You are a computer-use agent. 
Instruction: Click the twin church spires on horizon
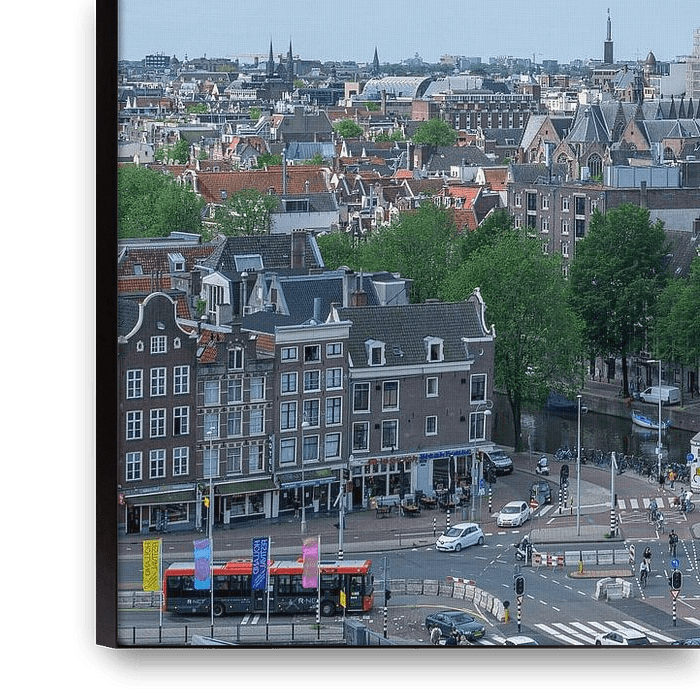pyautogui.click(x=280, y=60)
